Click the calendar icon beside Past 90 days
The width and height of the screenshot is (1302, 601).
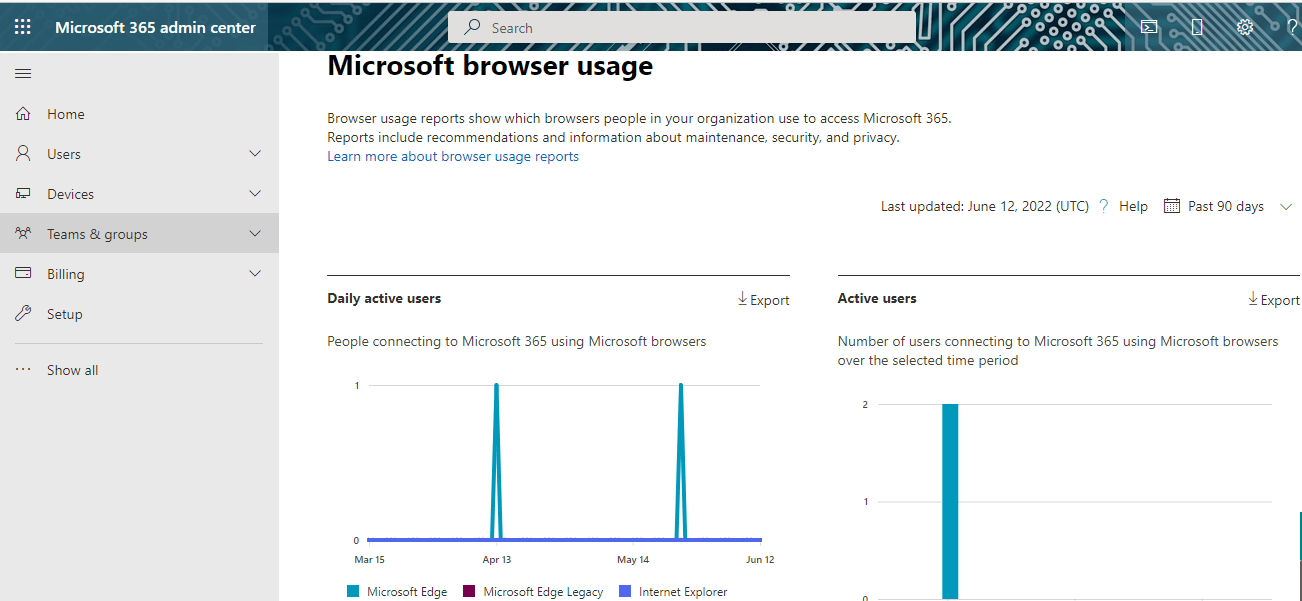(1170, 206)
